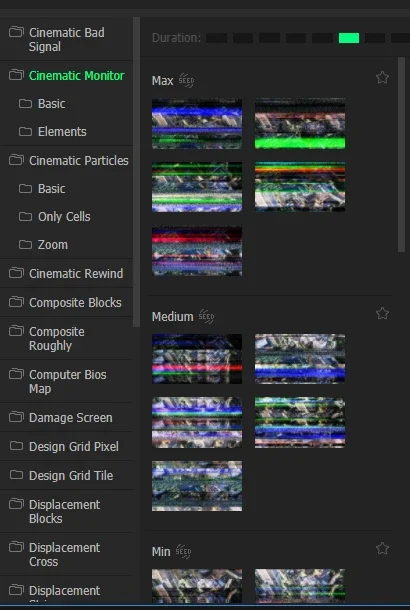Click folder icon beside Cinematic Bad Signal
The width and height of the screenshot is (410, 610).
(16, 32)
